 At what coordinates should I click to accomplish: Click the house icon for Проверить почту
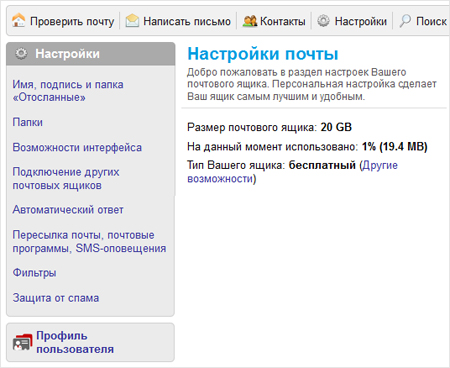pos(18,21)
